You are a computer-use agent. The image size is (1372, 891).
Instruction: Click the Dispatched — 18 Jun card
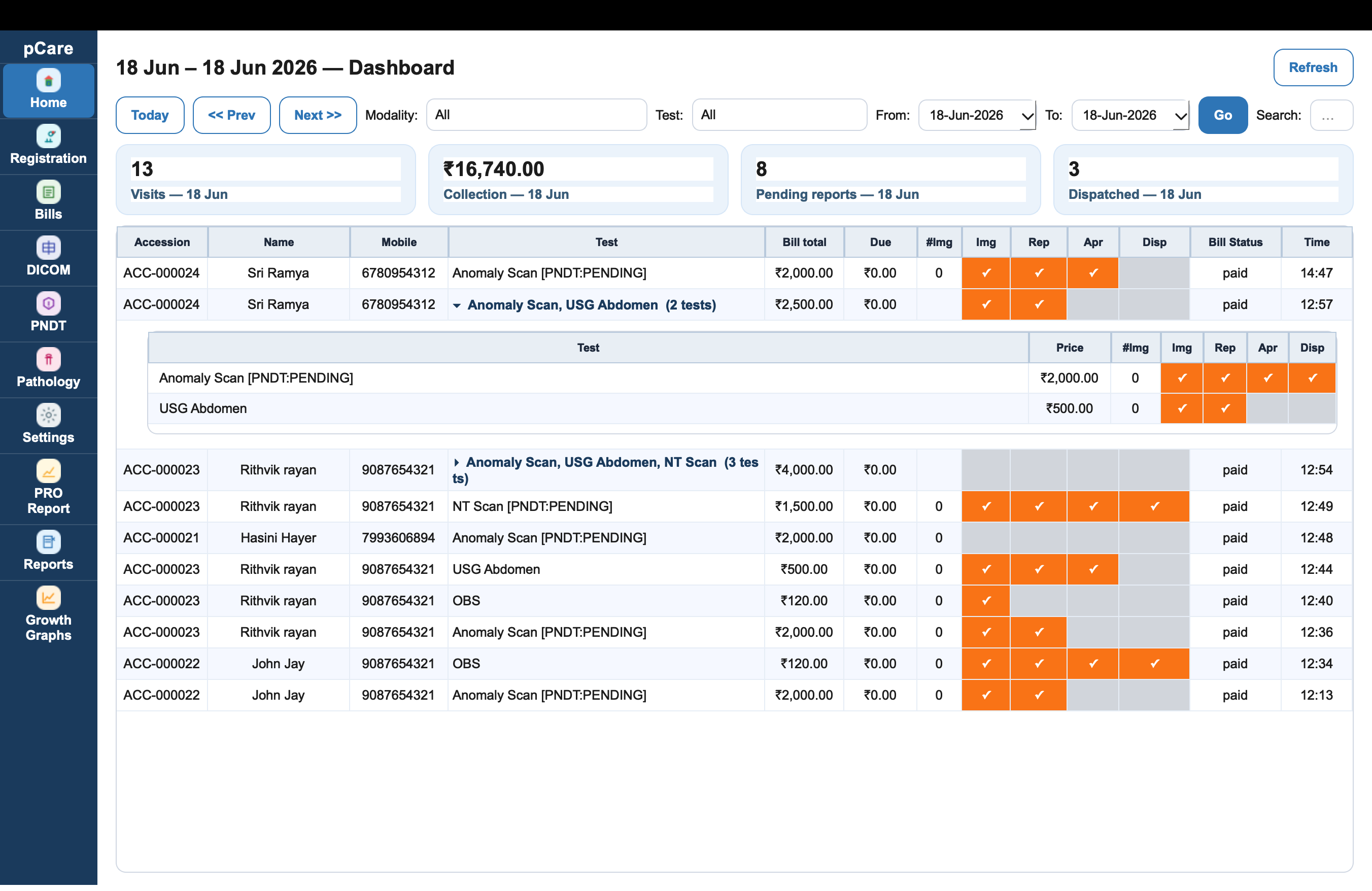[x=1203, y=180]
